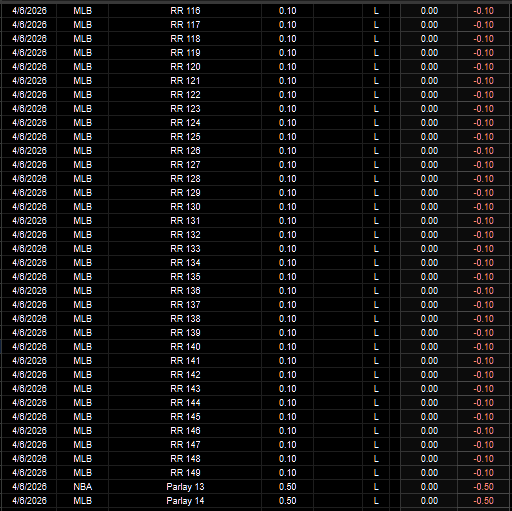Screen dimensions: 512x511
Task: Click the RR 135 entry
Action: [185, 277]
